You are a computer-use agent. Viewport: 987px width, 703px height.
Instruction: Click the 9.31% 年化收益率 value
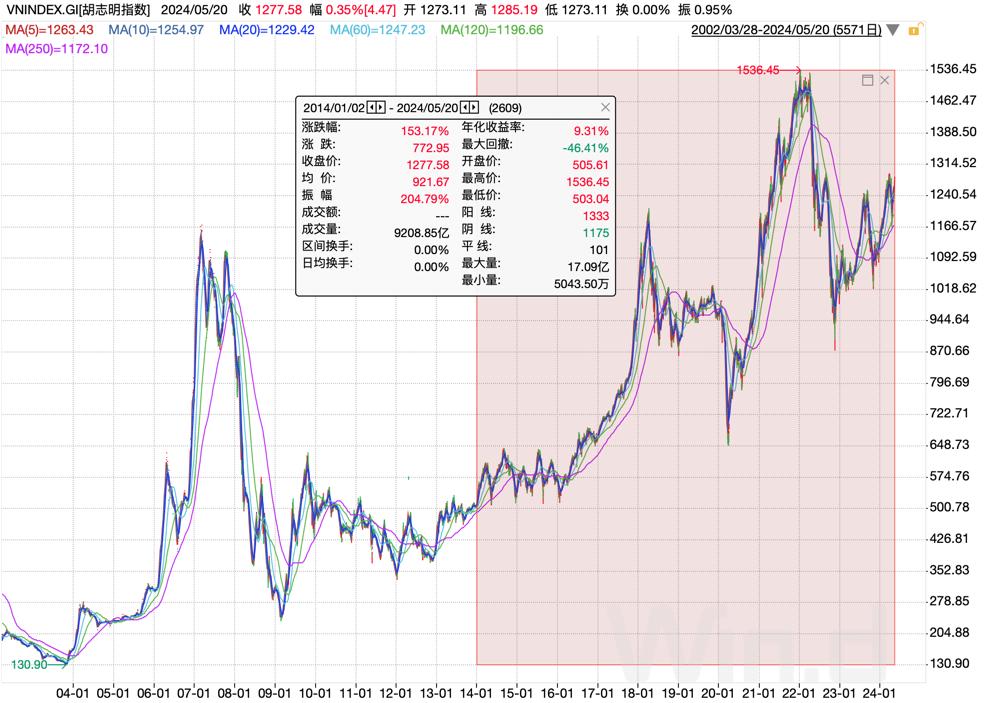tap(591, 131)
